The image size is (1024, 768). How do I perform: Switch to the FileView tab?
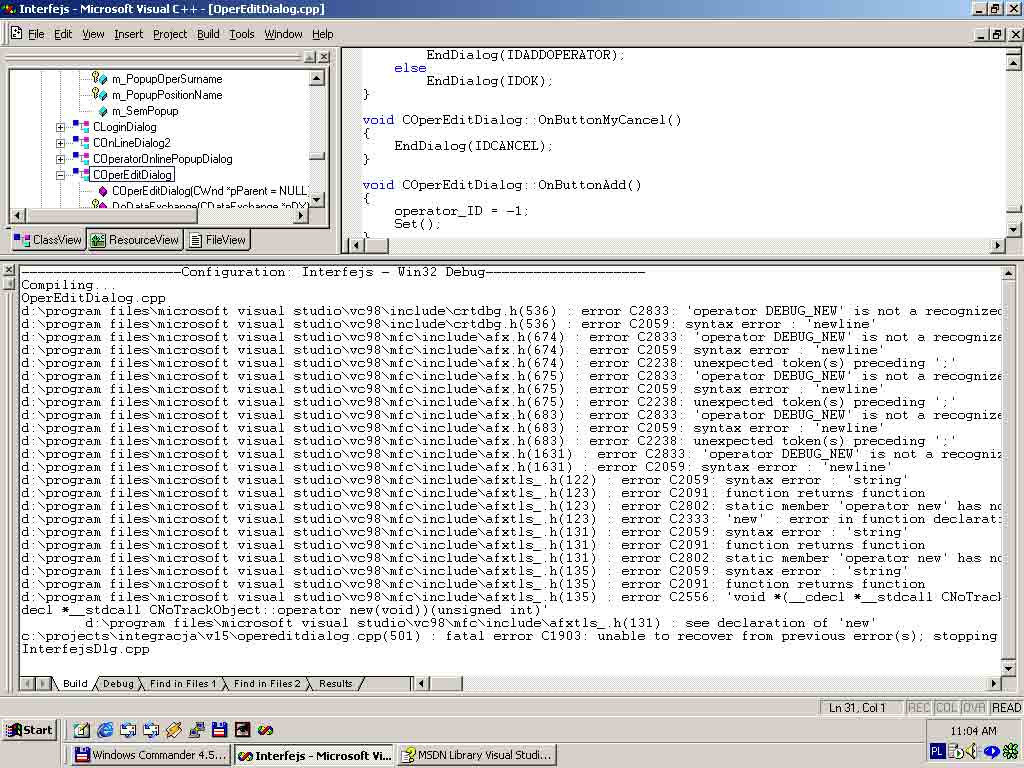click(x=217, y=240)
